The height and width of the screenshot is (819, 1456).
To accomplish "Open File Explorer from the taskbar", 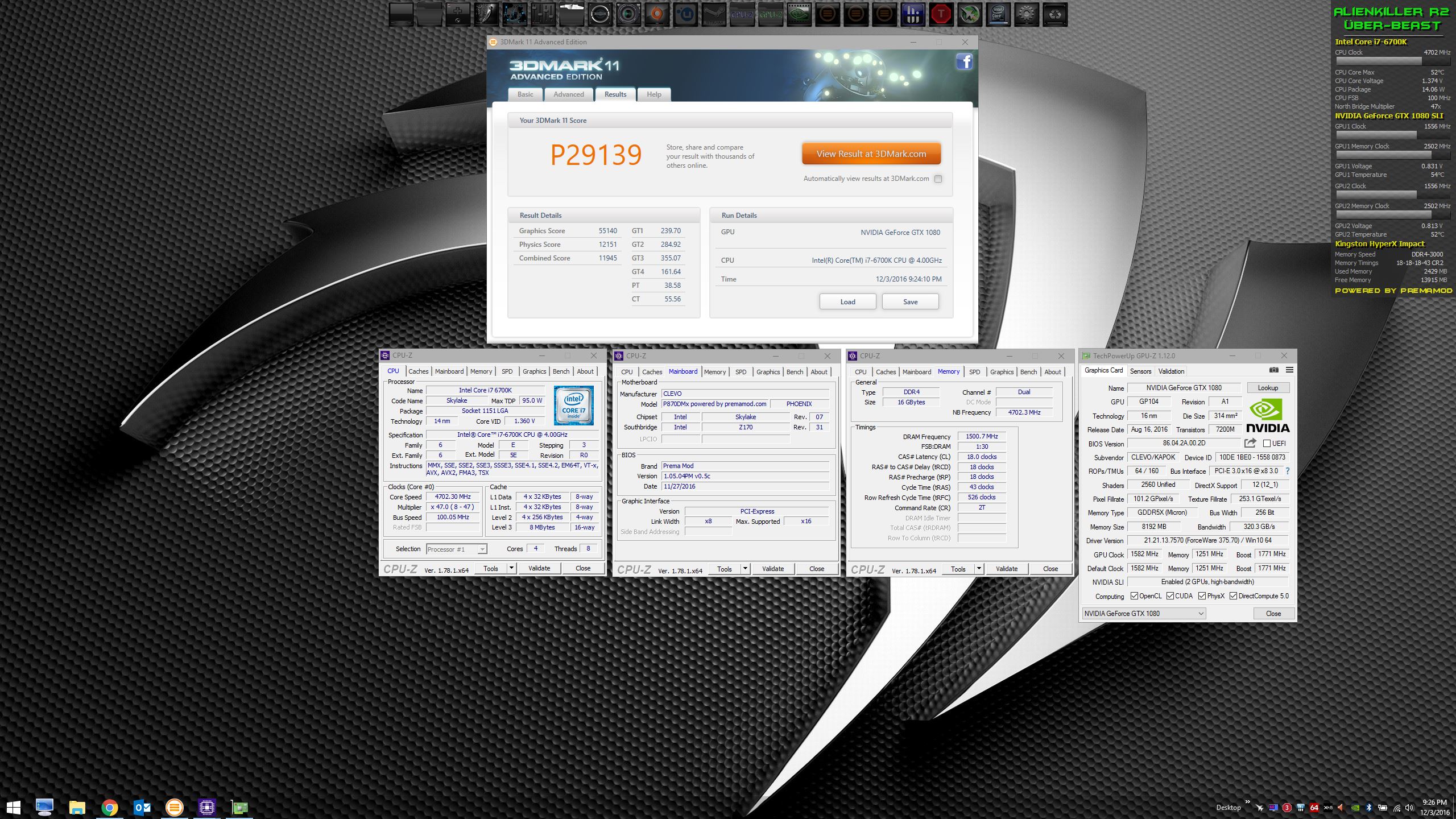I will (77, 807).
